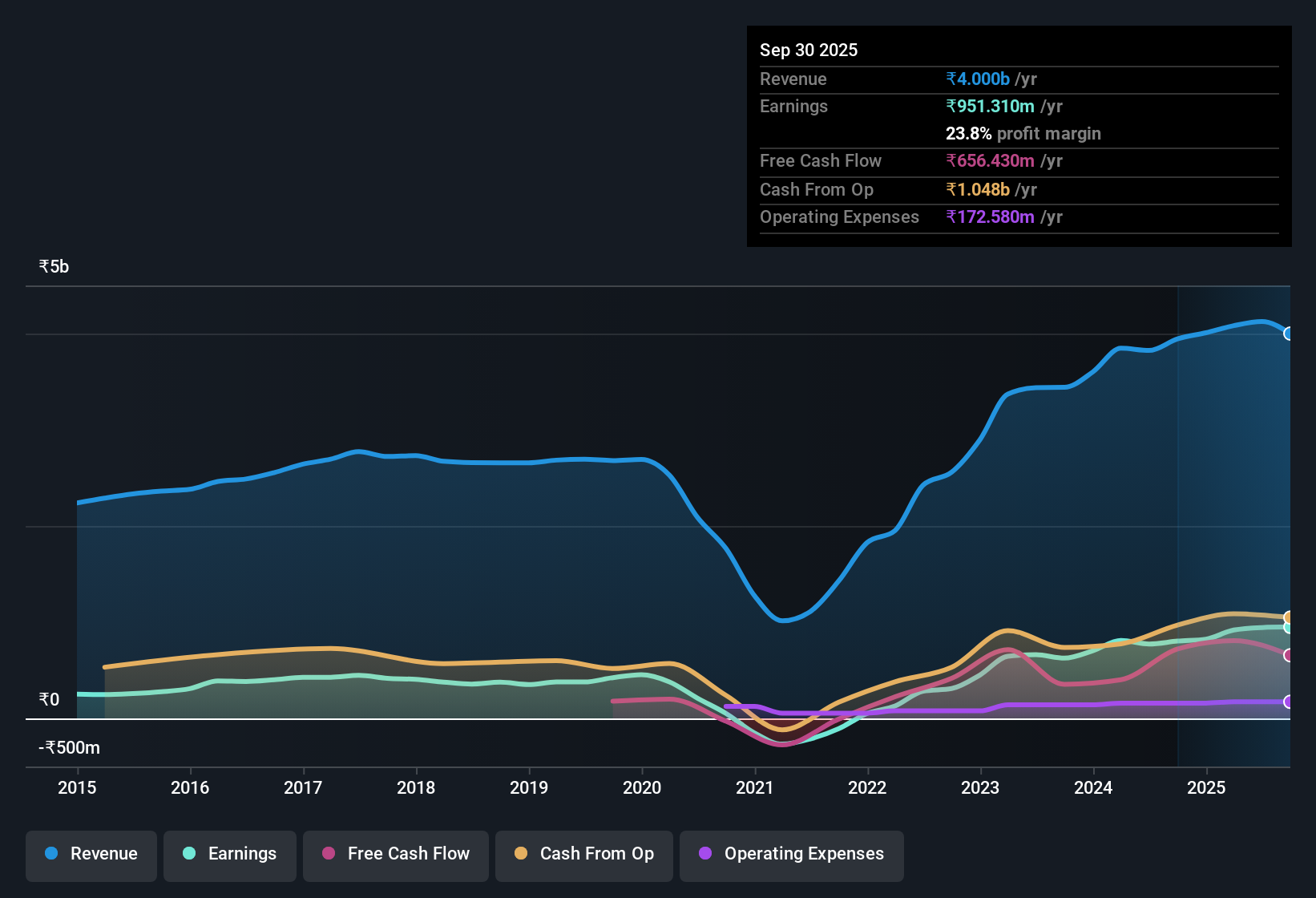Select the blue Revenue legend dot
Screen dimensions: 1316x898
point(50,854)
